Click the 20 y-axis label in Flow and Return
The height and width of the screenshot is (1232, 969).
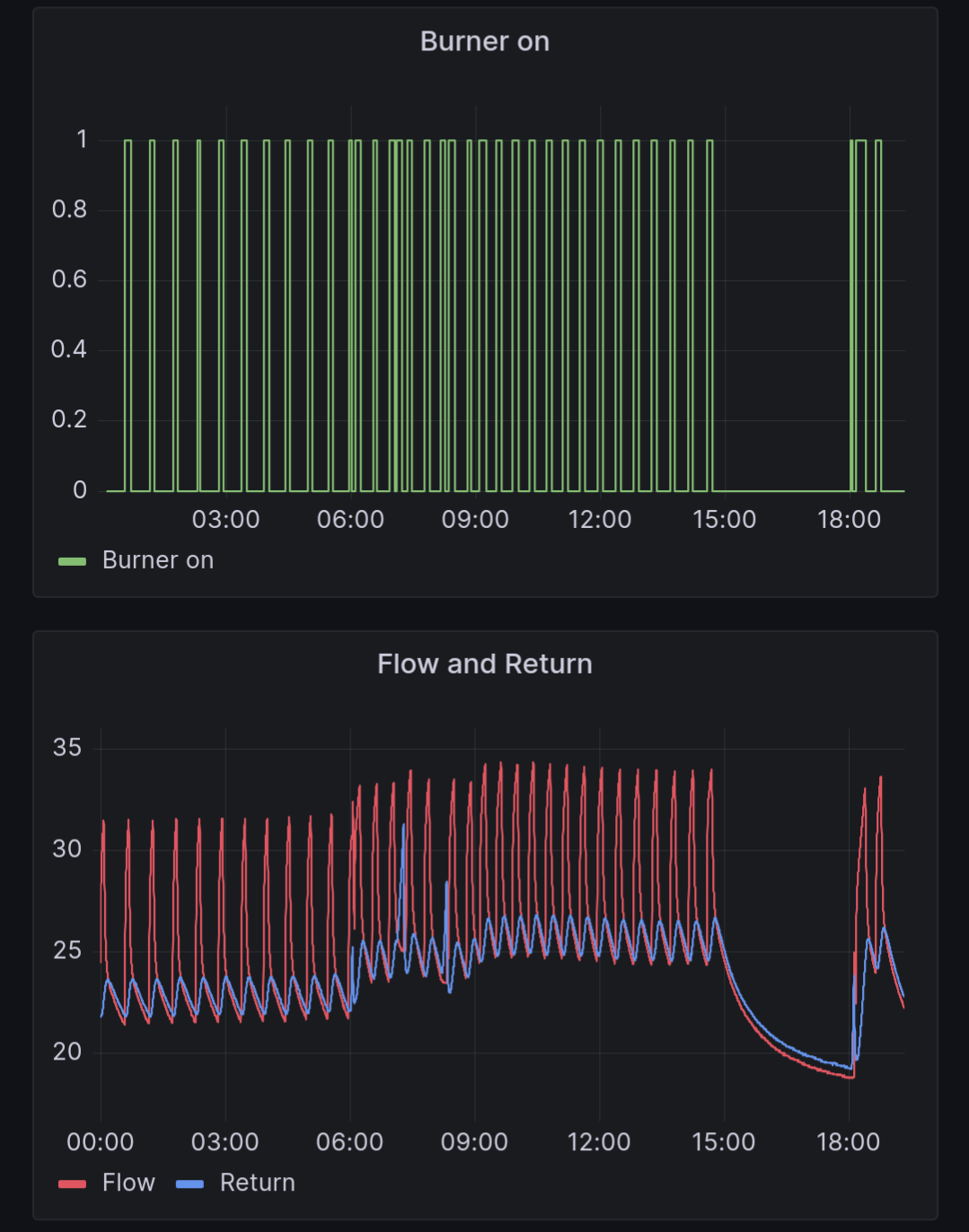click(x=67, y=1052)
